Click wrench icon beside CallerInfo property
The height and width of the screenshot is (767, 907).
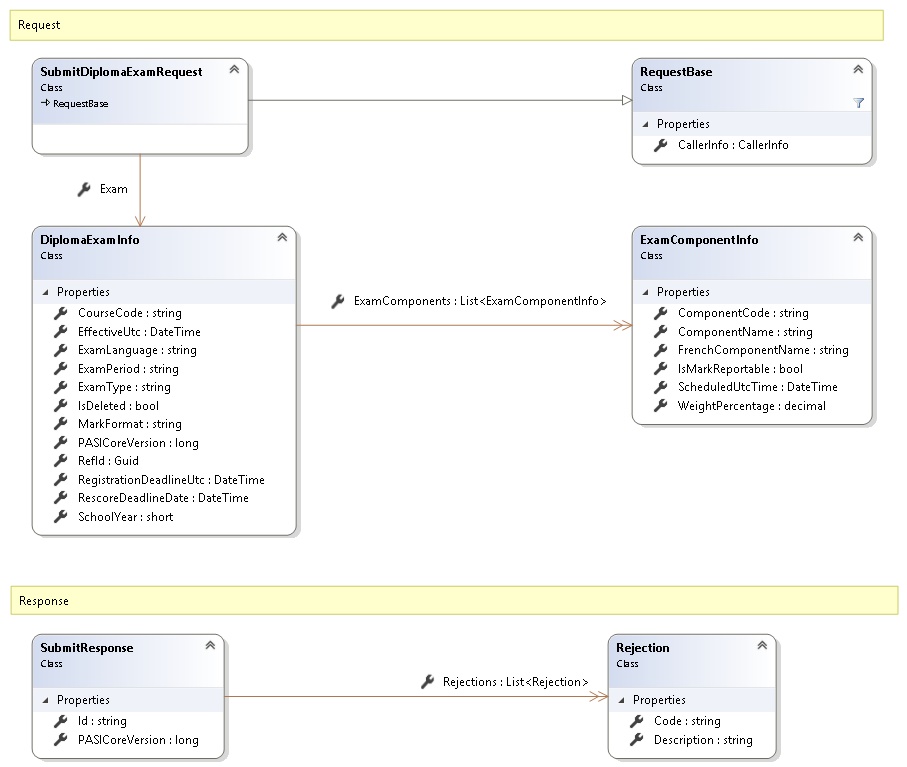(x=661, y=145)
